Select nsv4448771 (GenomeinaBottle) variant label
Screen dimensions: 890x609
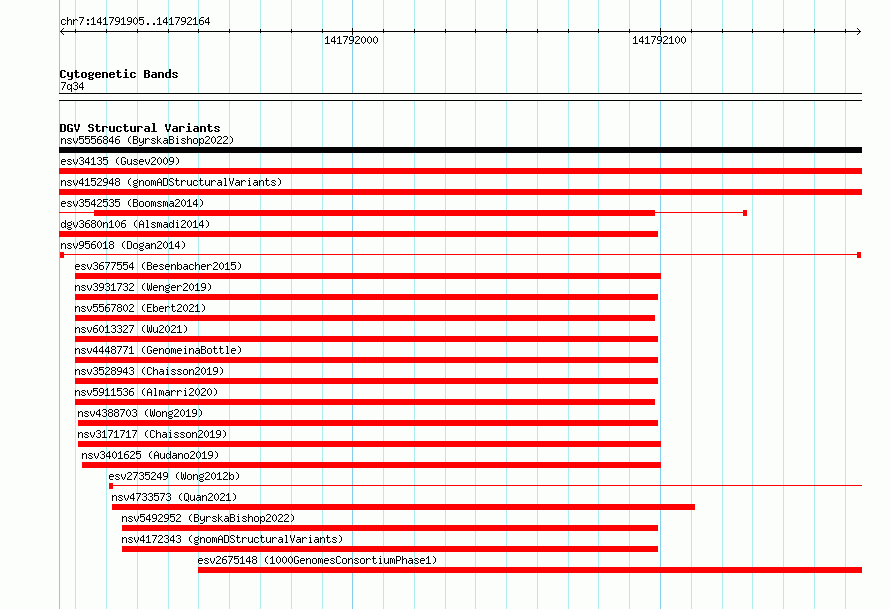click(158, 350)
